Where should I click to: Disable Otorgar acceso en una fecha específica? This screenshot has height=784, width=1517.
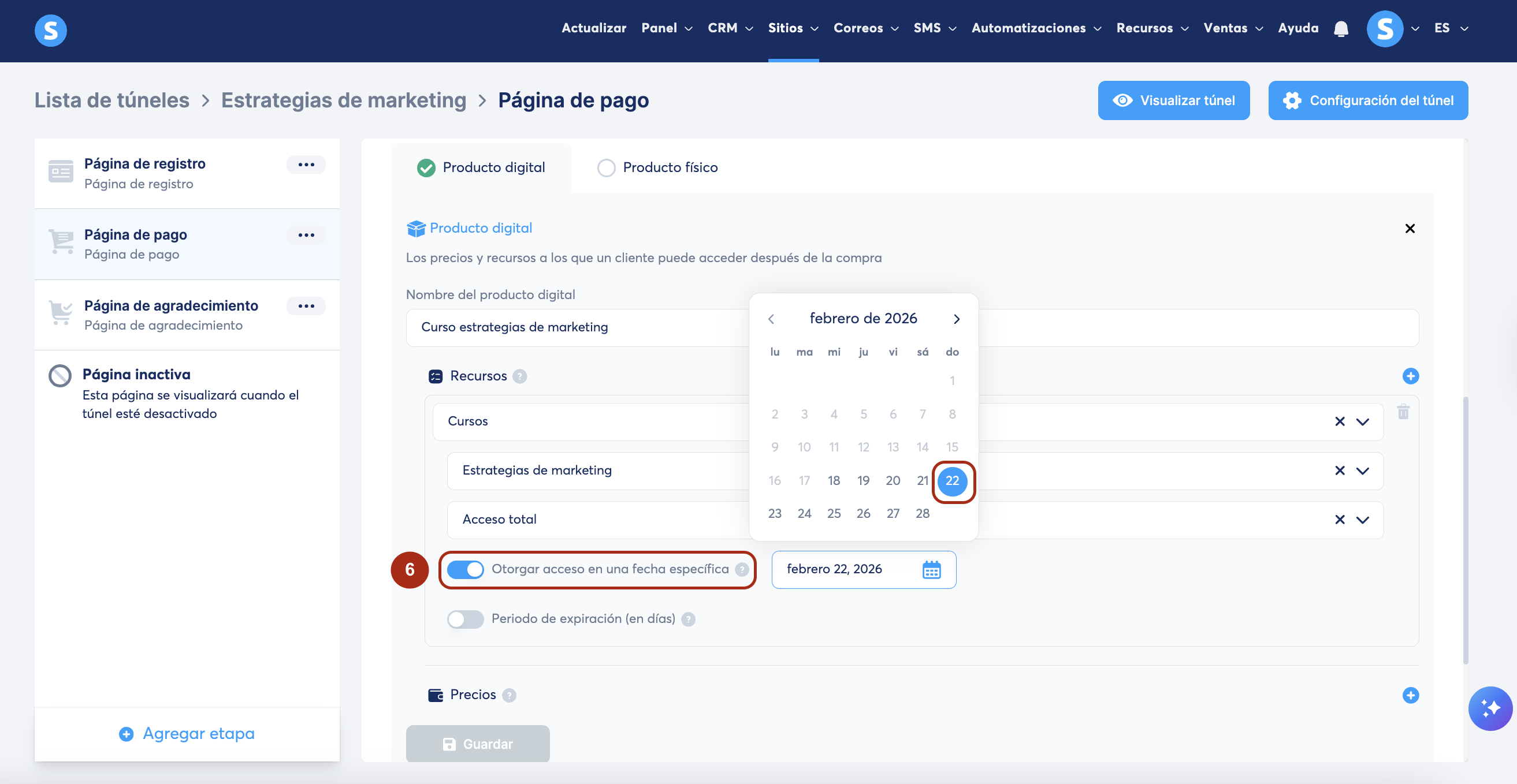(465, 569)
